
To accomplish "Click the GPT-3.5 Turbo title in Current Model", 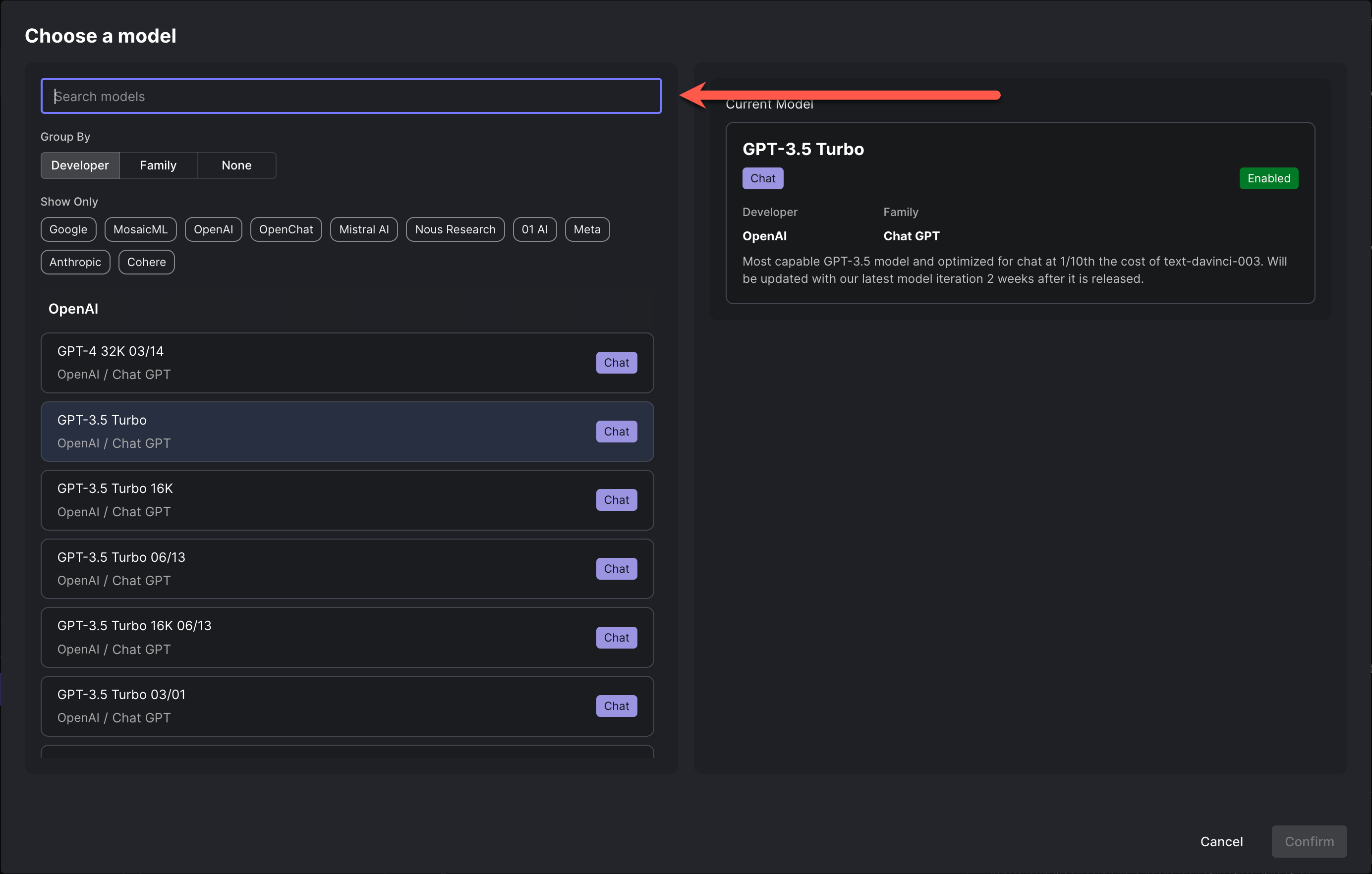I will (x=803, y=149).
